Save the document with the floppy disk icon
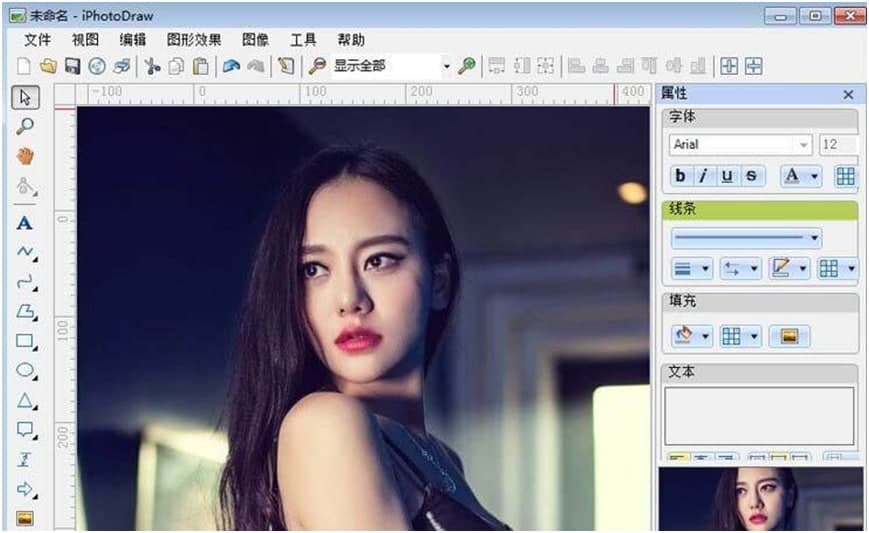This screenshot has width=869, height=533. (x=73, y=66)
